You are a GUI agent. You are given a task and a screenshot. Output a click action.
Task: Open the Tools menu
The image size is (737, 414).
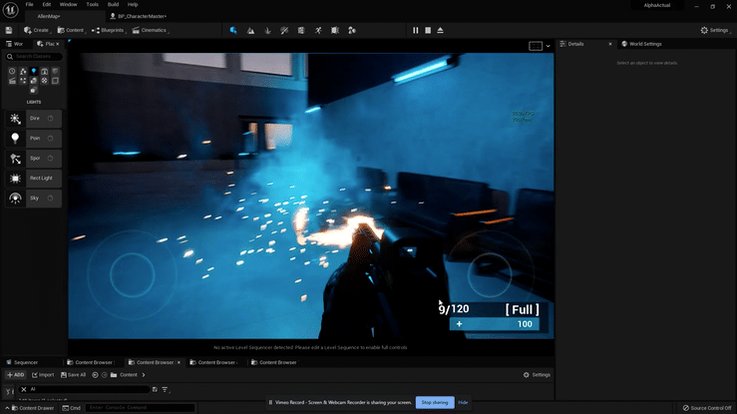pos(93,4)
